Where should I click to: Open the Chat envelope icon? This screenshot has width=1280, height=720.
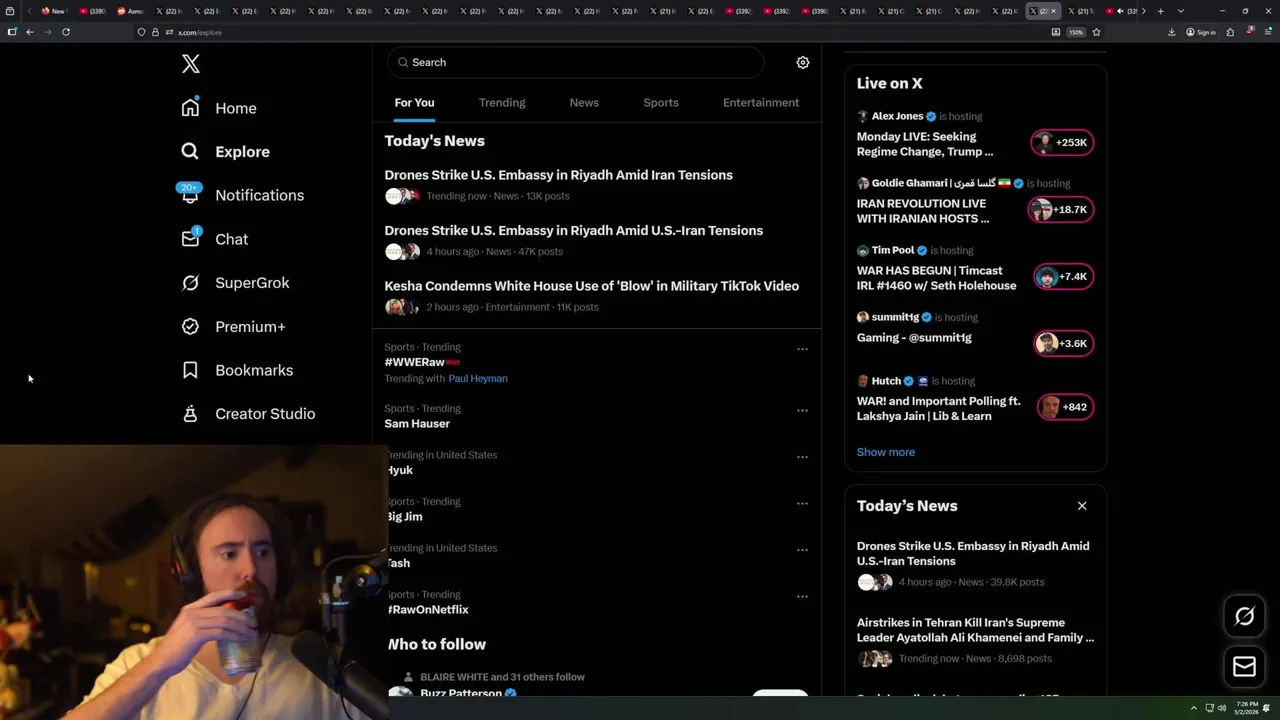190,238
